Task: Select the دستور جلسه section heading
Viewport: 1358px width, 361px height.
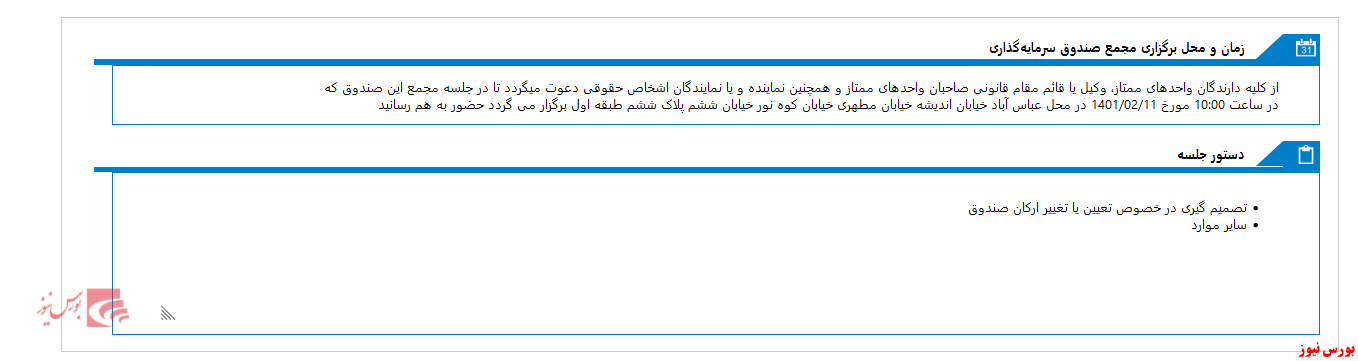Action: pyautogui.click(x=1210, y=155)
